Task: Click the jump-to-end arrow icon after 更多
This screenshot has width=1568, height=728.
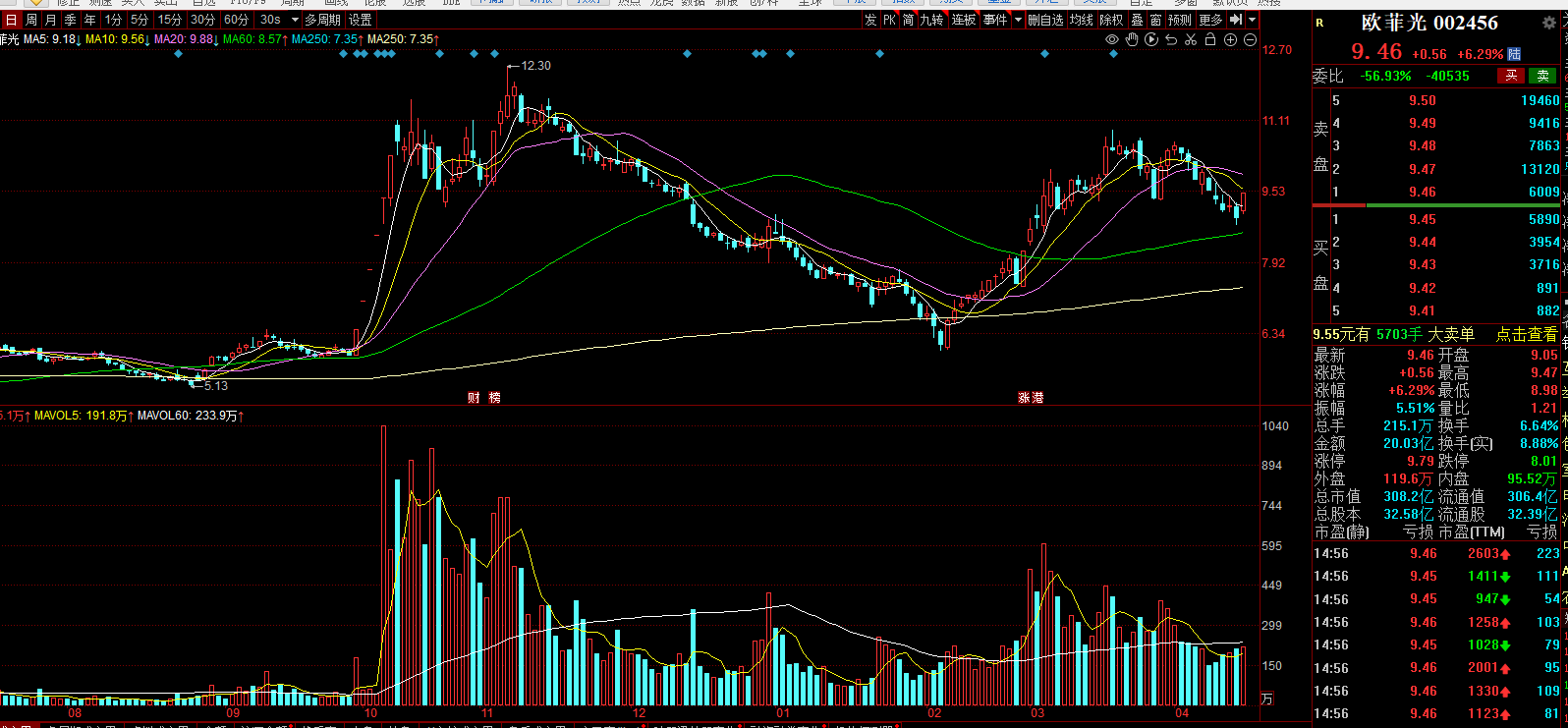Action: coord(1236,20)
